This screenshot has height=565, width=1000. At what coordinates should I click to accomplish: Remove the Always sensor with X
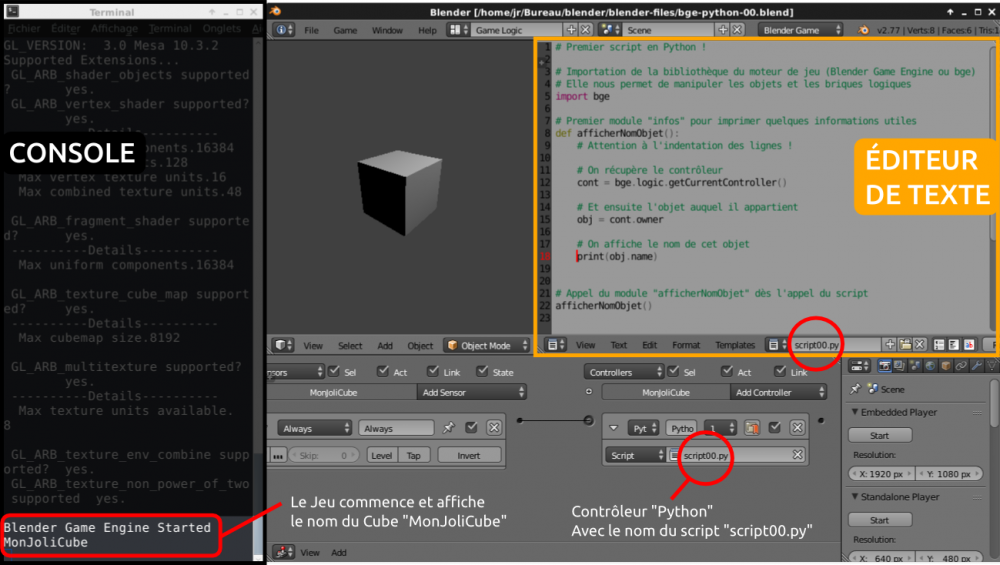tap(494, 428)
